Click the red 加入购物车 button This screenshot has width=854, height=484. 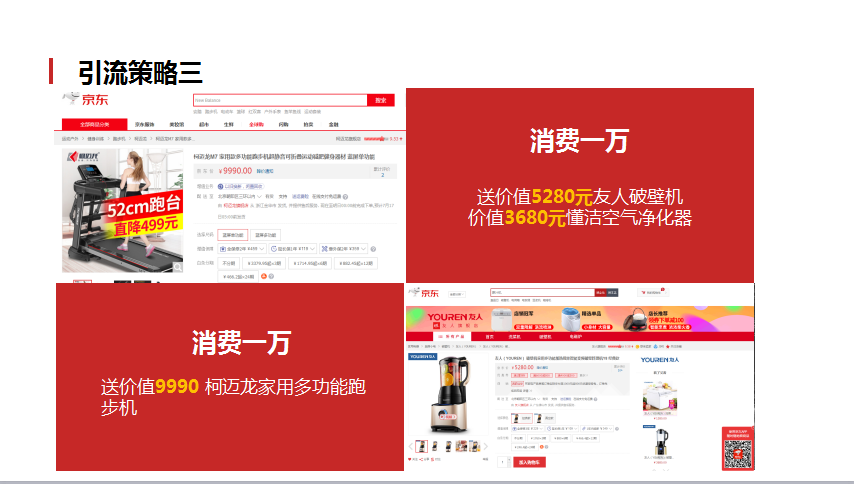pyautogui.click(x=529, y=462)
